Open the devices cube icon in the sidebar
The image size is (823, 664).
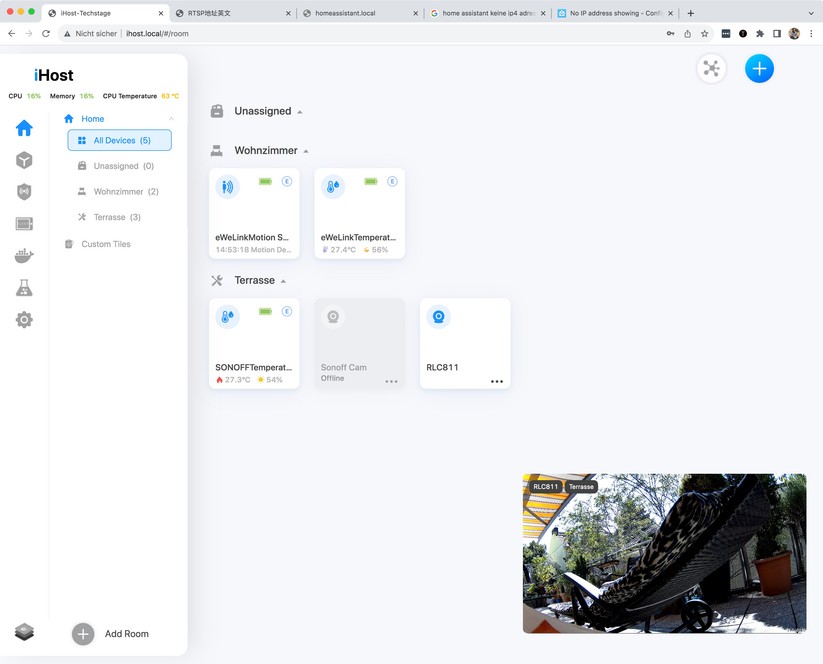[24, 160]
